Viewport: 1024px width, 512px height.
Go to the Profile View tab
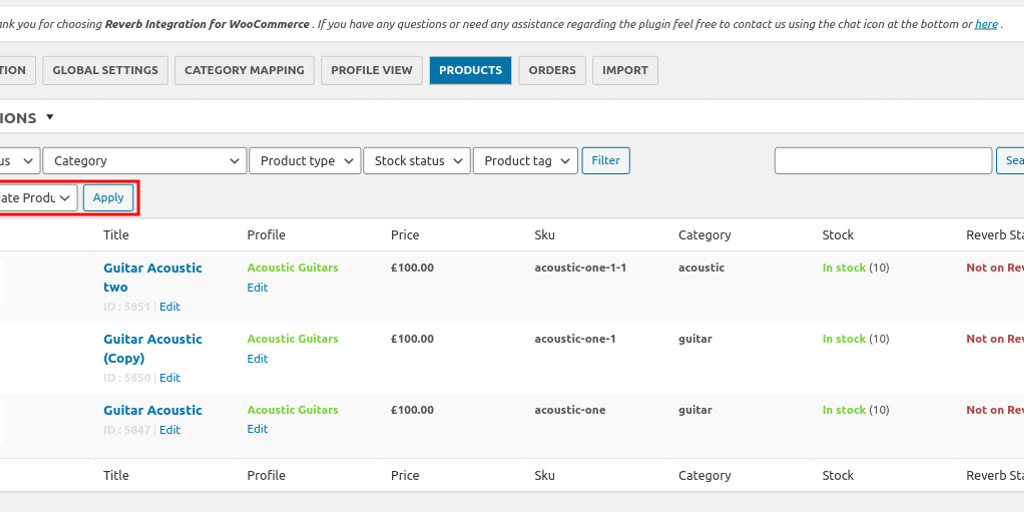pos(371,70)
